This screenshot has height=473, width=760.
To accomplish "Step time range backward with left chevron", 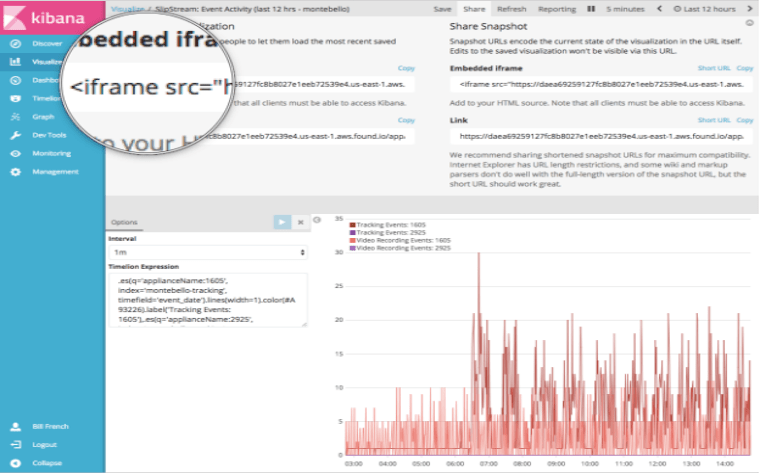I will (659, 9).
